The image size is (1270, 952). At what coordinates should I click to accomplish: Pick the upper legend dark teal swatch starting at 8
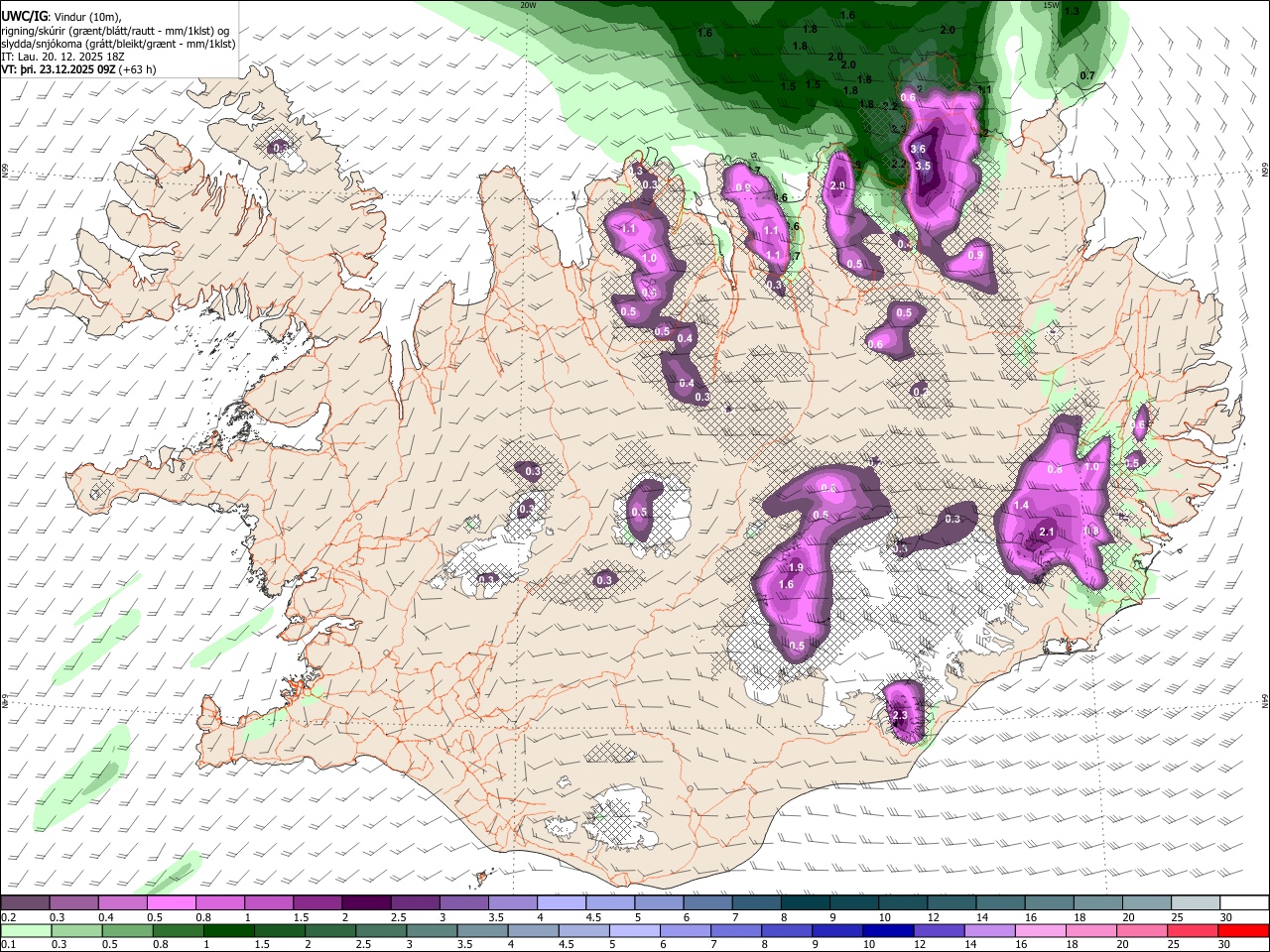pyautogui.click(x=806, y=903)
